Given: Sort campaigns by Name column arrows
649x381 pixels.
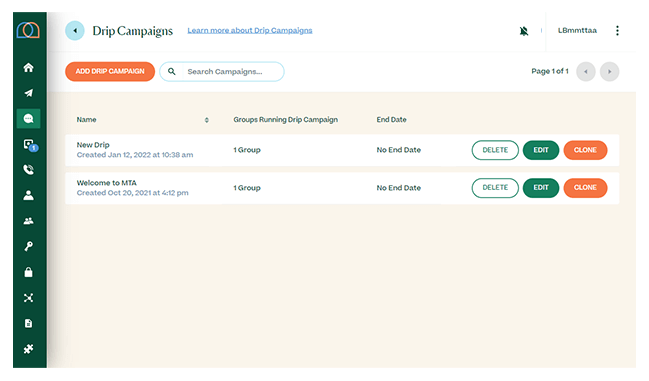Looking at the screenshot, I should coord(207,120).
